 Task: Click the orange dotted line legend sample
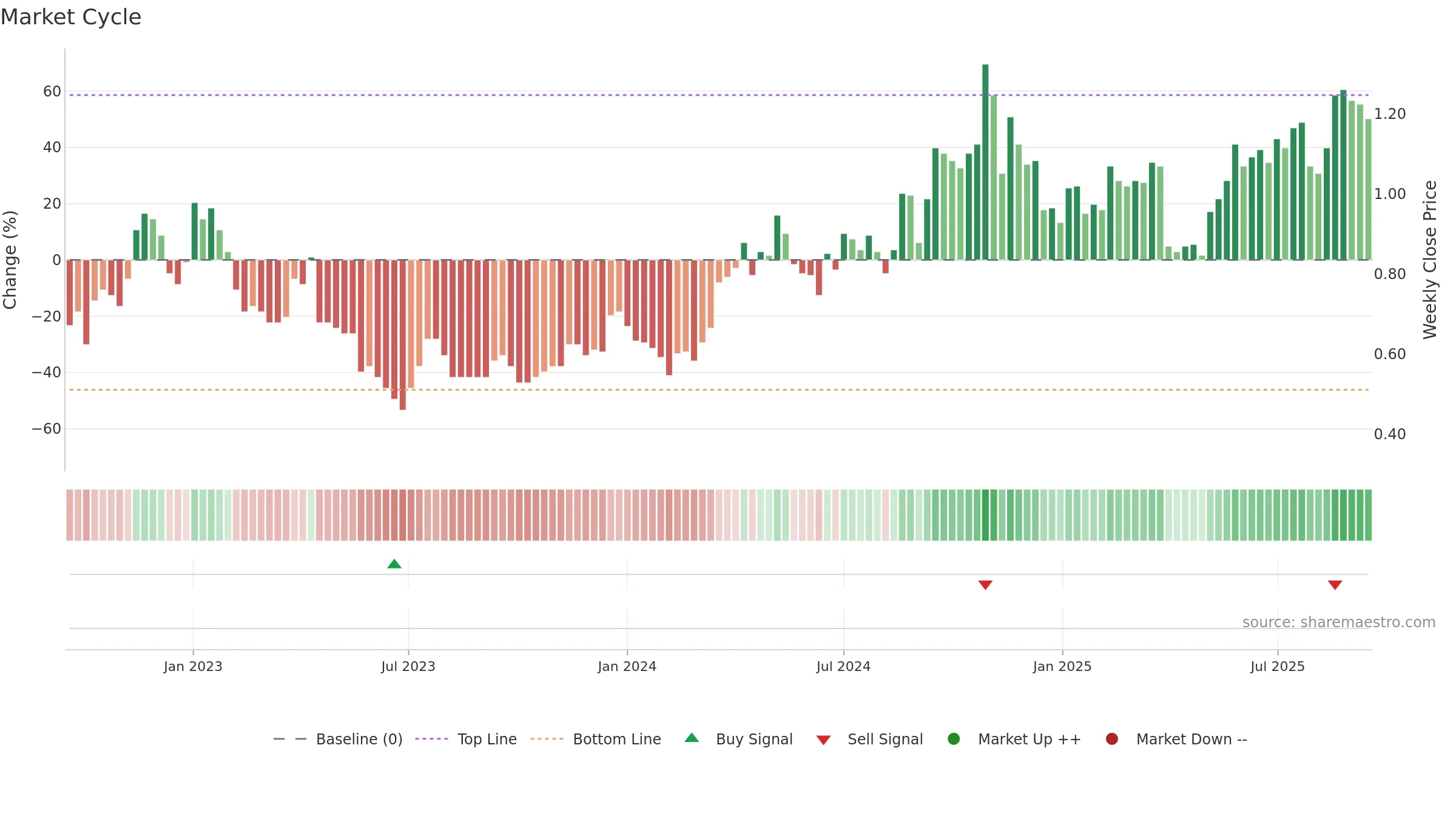pos(547,739)
